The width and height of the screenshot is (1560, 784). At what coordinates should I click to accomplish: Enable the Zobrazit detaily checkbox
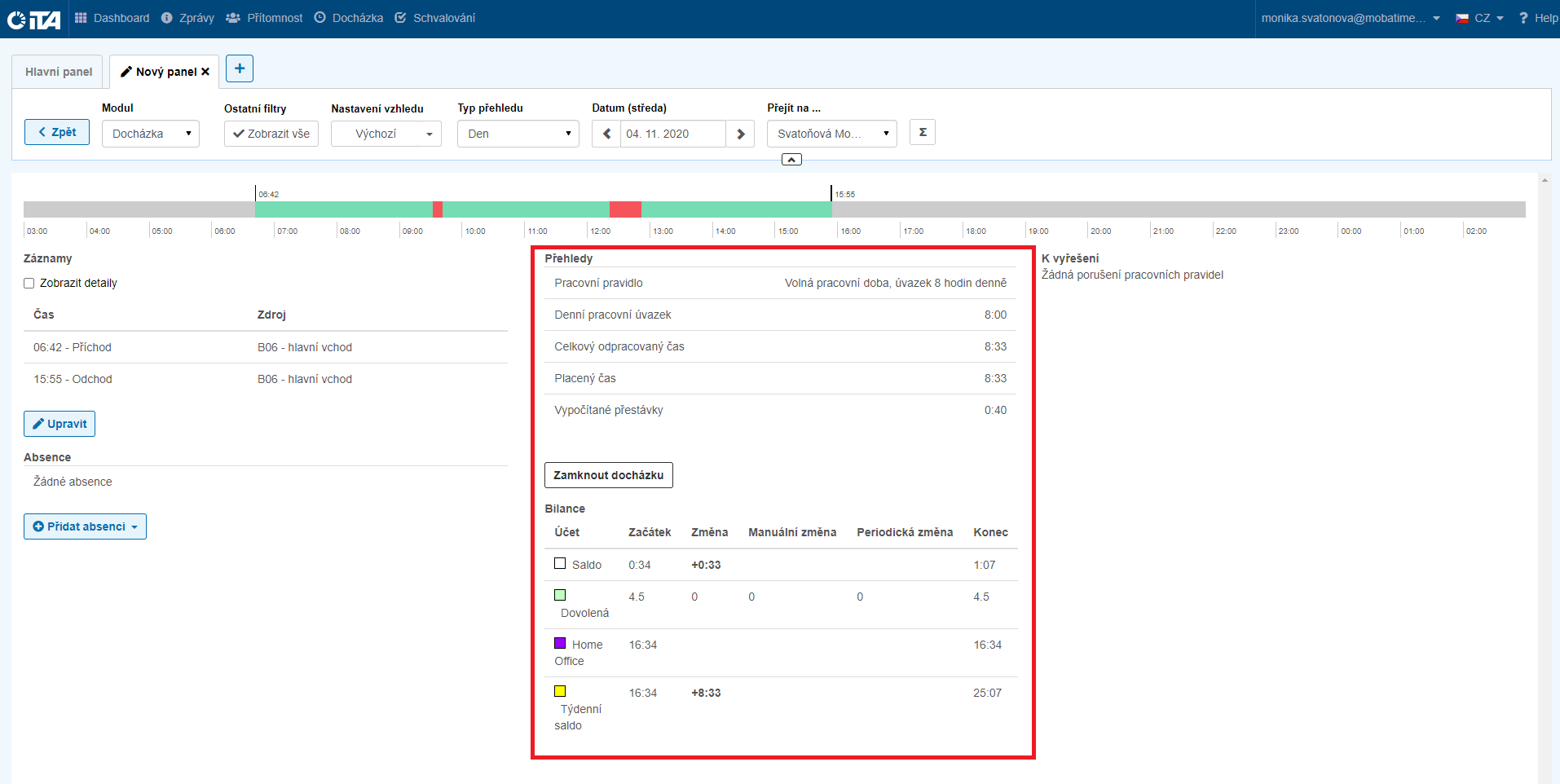coord(29,284)
